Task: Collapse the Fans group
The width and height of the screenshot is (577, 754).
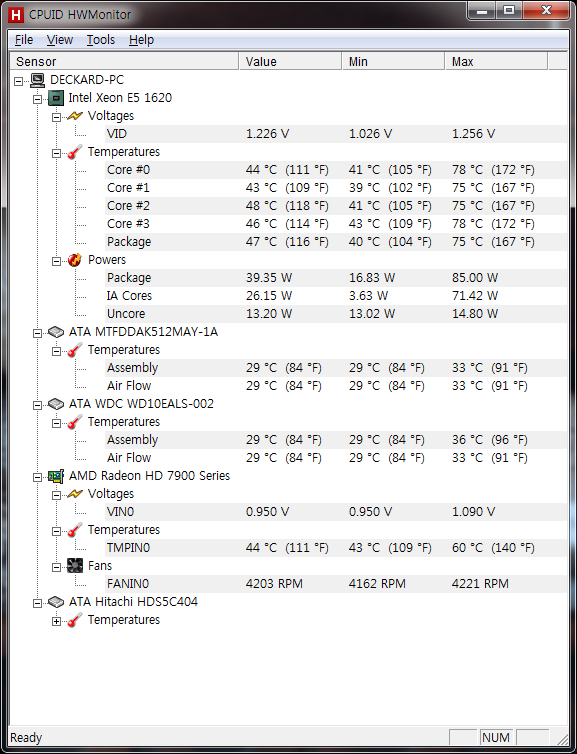Action: (56, 567)
